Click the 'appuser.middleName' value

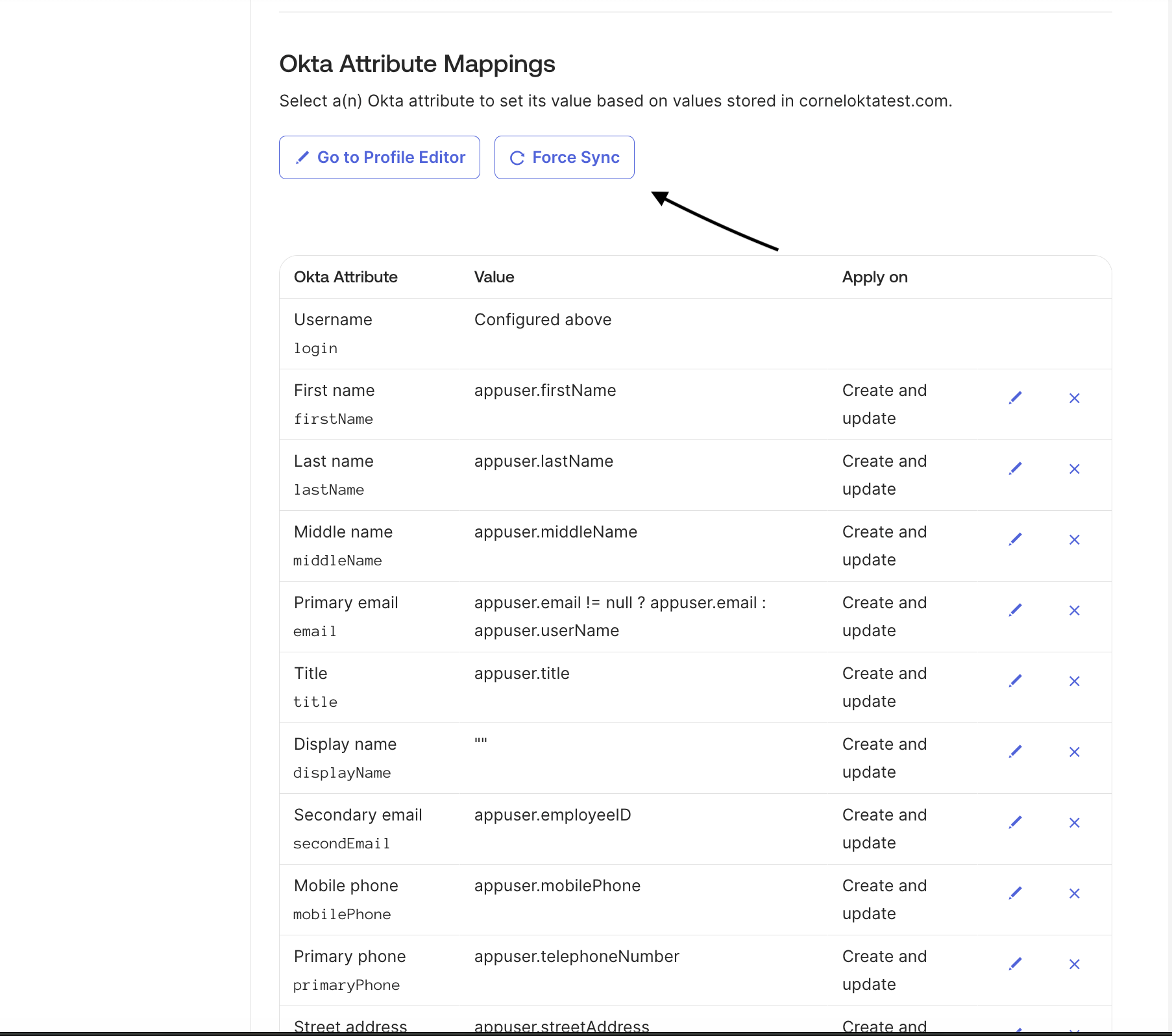click(556, 532)
